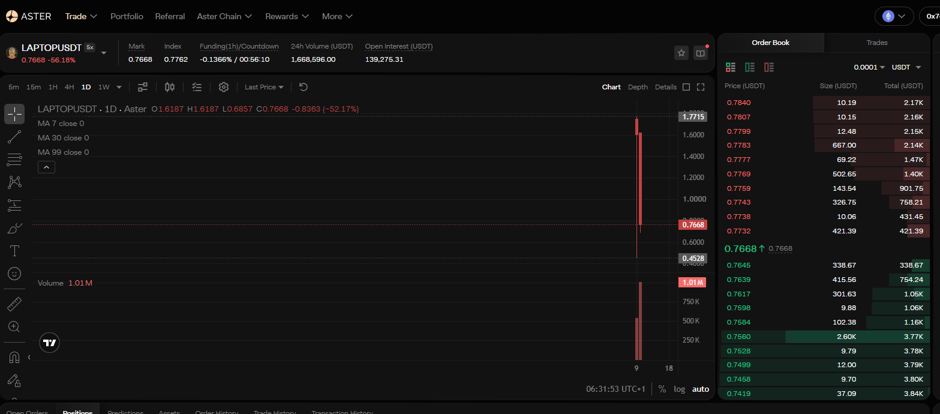
Task: Toggle log scale on chart
Action: tap(679, 389)
